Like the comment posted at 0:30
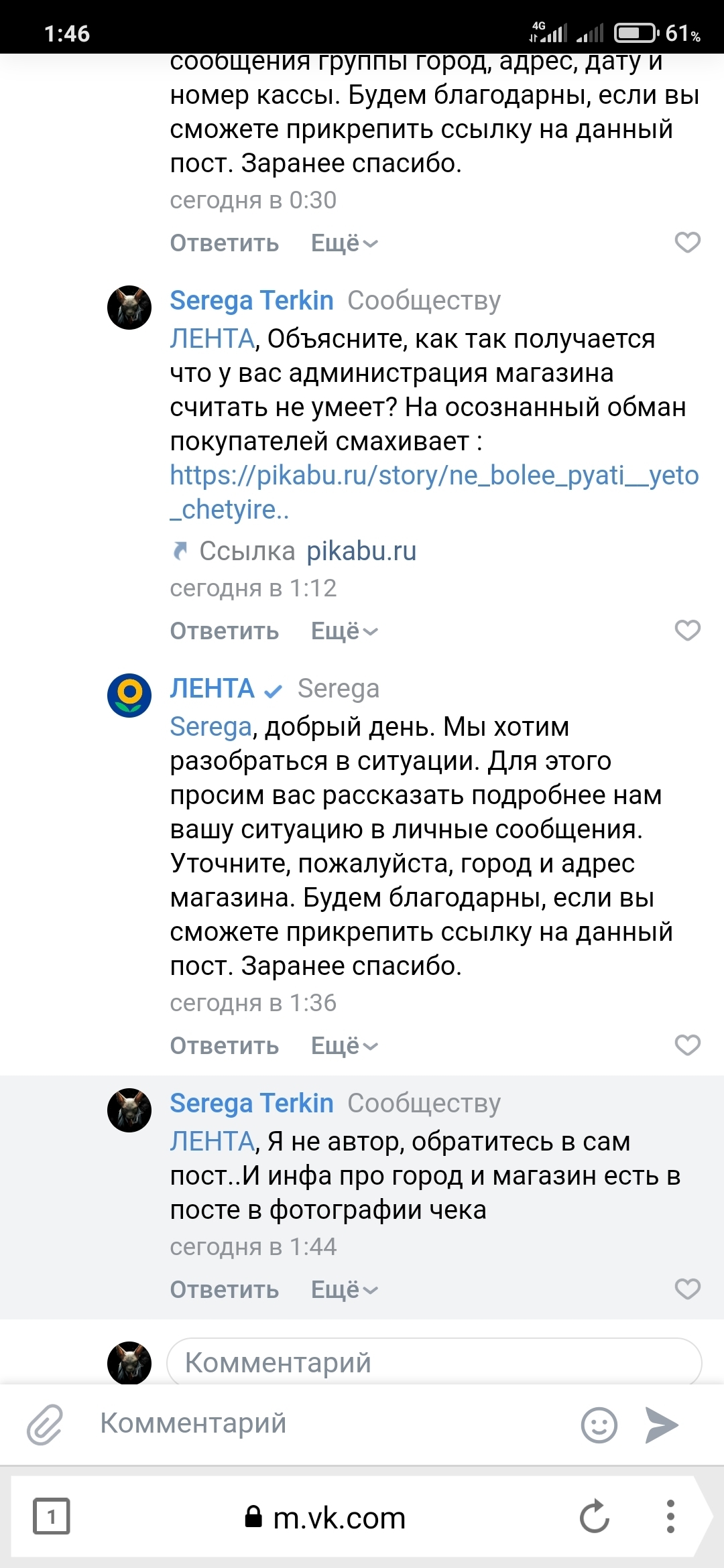724x1568 pixels. pyautogui.click(x=687, y=243)
